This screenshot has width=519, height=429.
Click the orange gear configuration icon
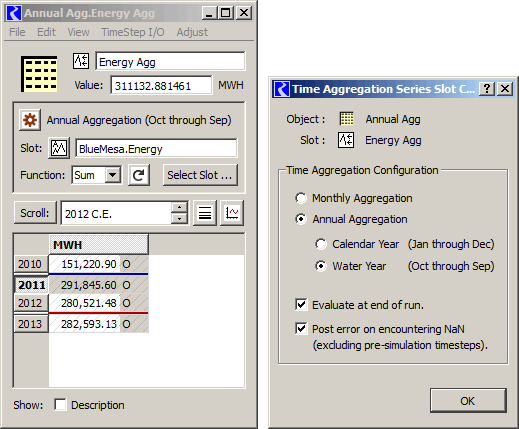click(30, 120)
